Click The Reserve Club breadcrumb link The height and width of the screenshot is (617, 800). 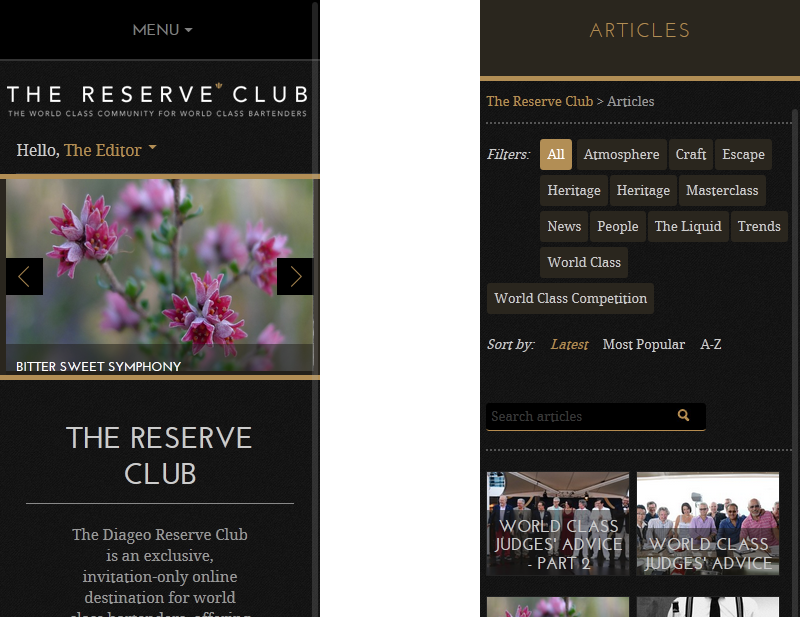click(540, 101)
